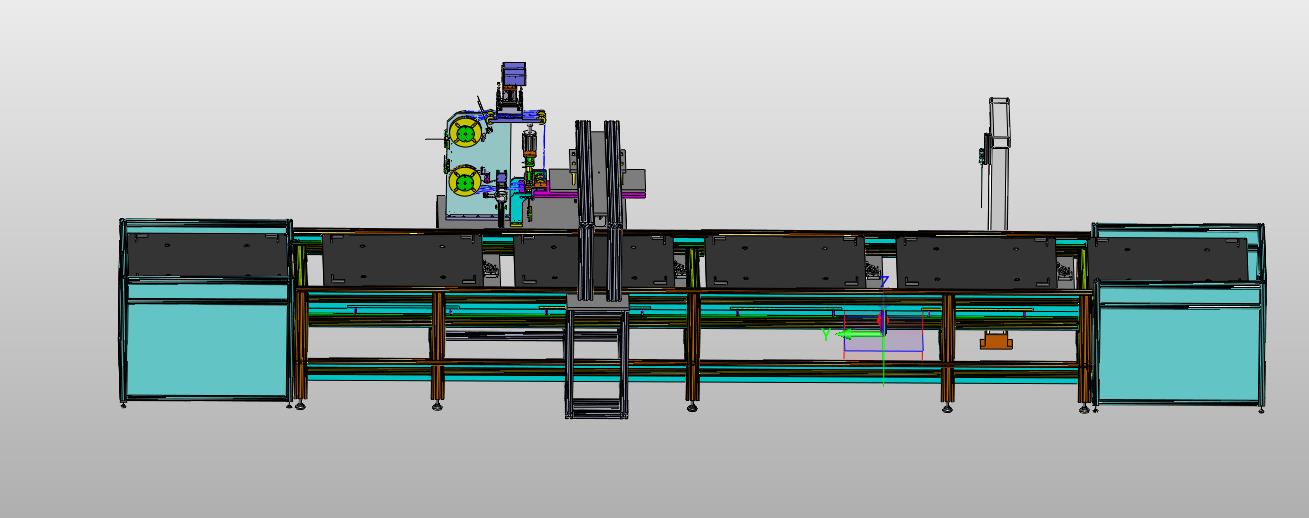Select the dark panel on the left cabinet
The width and height of the screenshot is (1309, 518).
(207, 256)
